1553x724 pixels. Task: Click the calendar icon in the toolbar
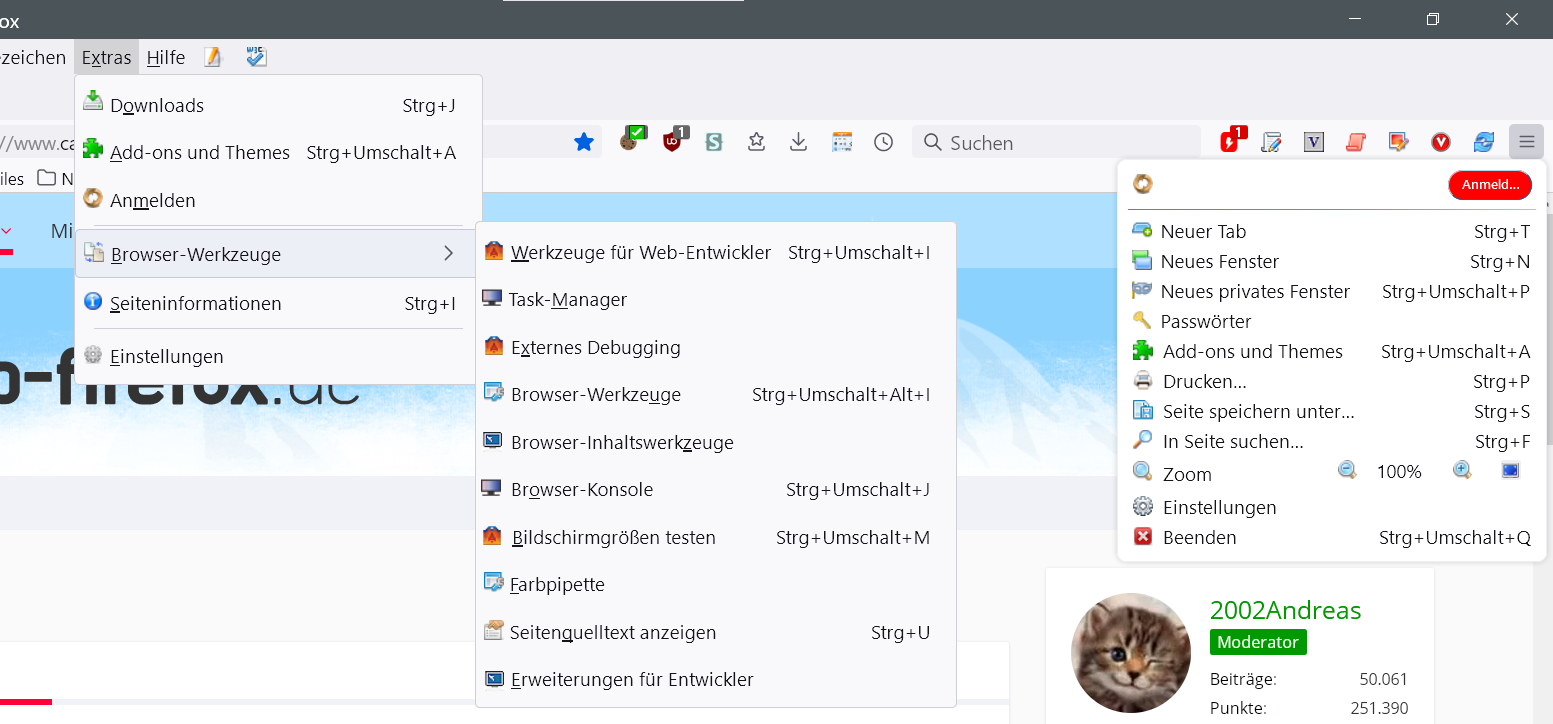pos(842,143)
